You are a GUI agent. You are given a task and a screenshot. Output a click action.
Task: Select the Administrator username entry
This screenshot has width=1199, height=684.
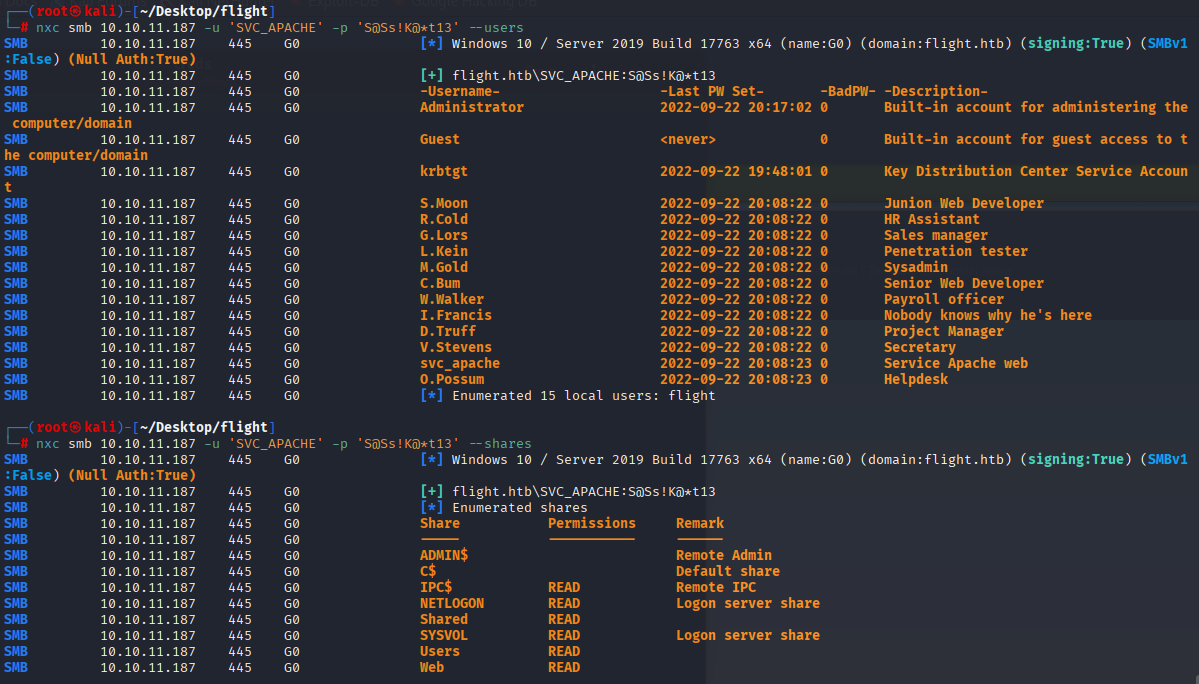(x=472, y=108)
